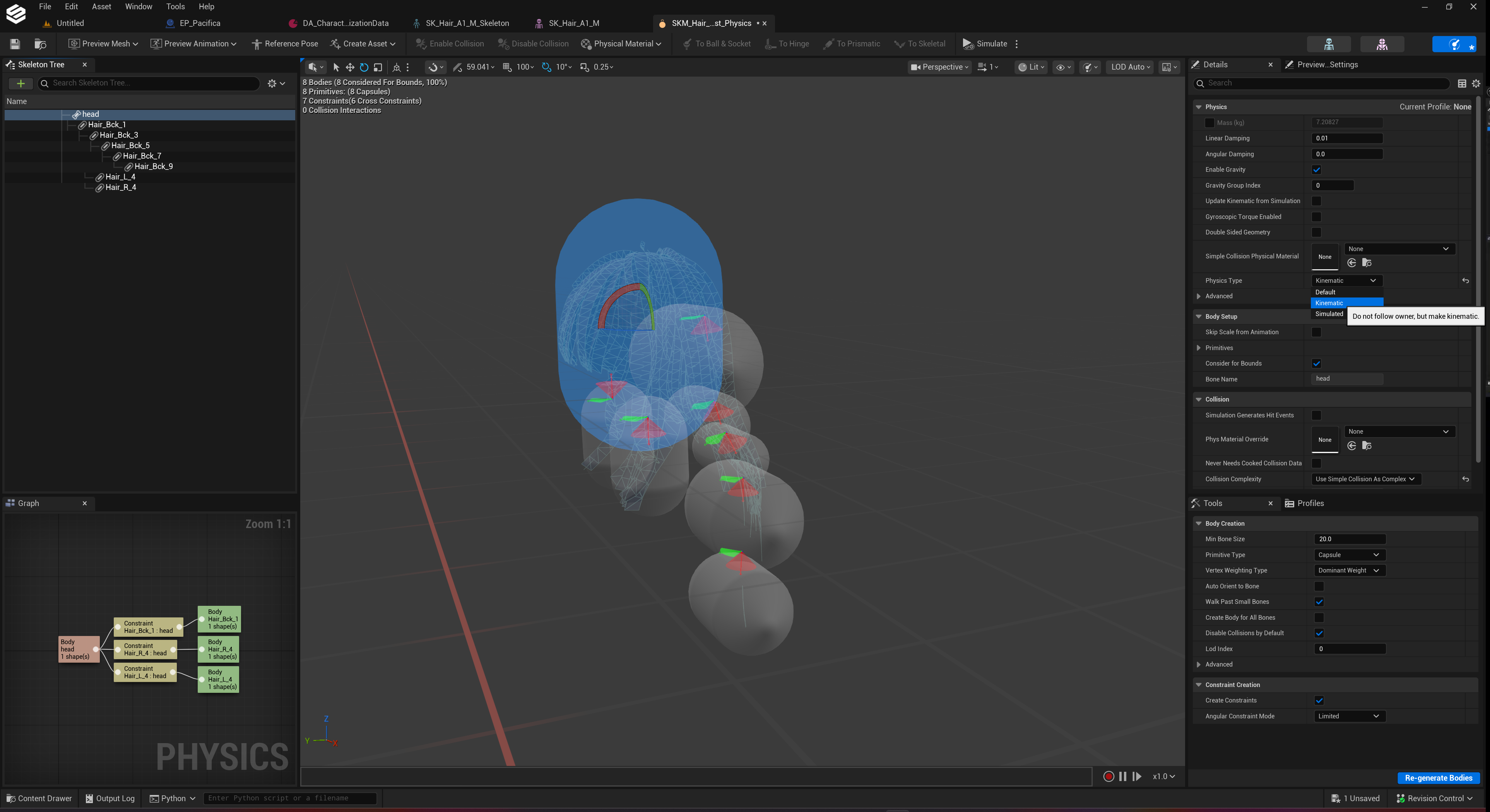Click the add (+) button in Skeleton Tree
Screen dimensions: 1490x812
click(x=21, y=83)
